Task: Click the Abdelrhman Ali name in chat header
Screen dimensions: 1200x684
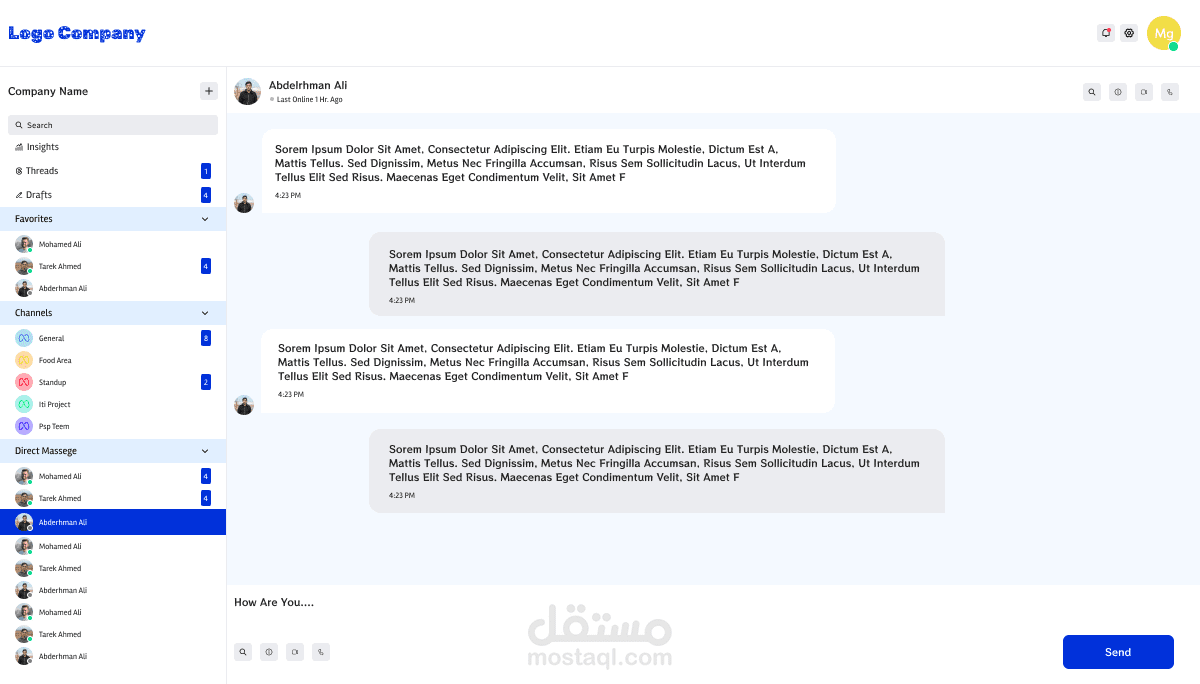Action: [x=308, y=85]
